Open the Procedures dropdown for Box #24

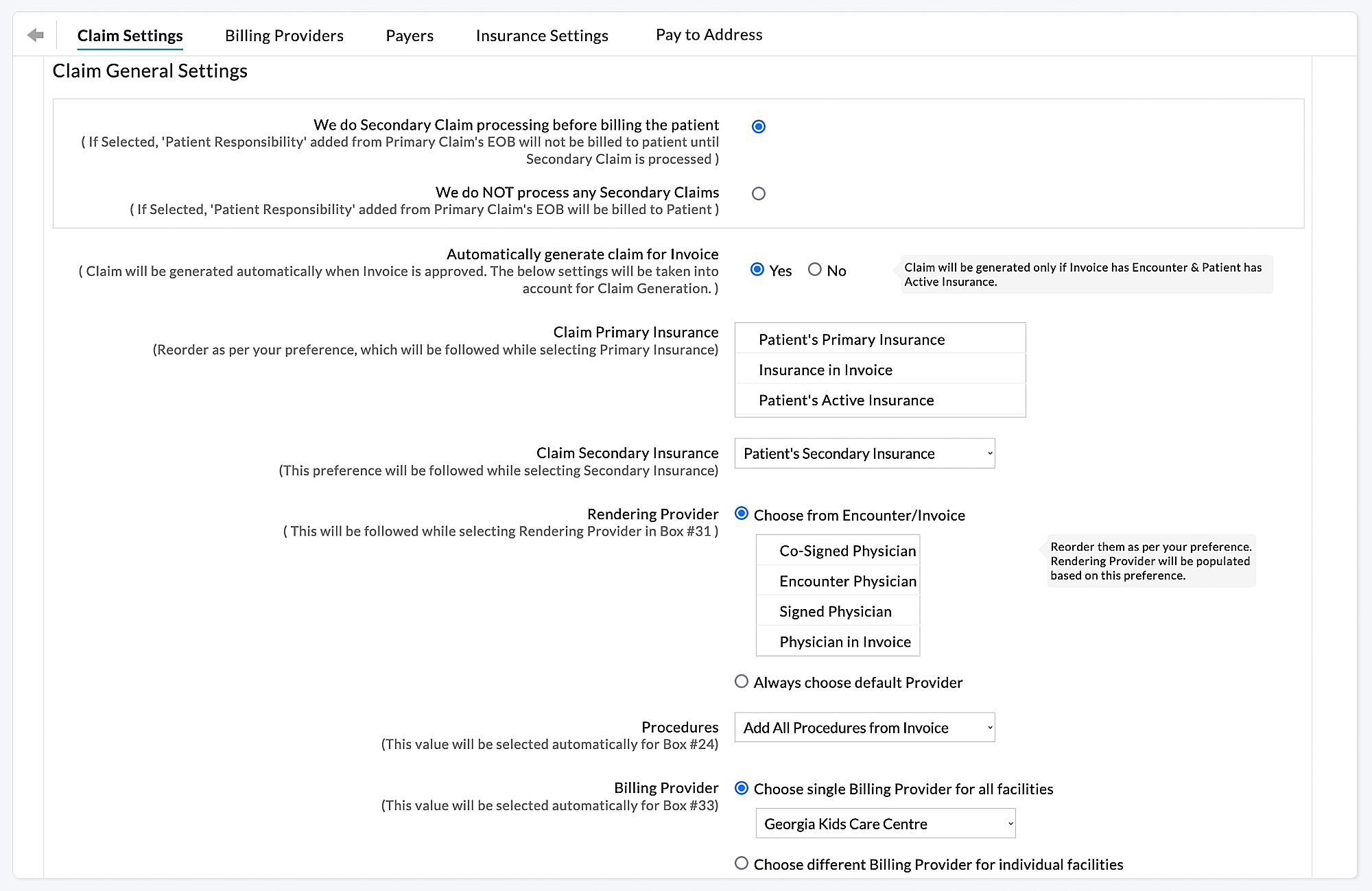click(864, 727)
